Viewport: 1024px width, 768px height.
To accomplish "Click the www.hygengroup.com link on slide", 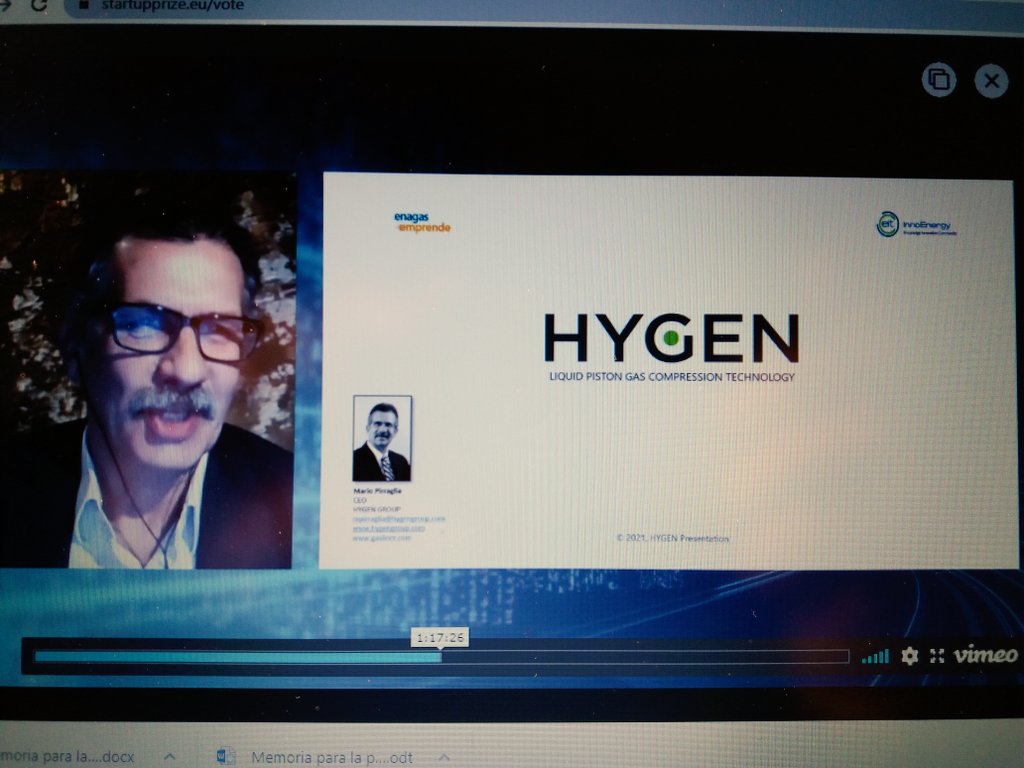I will [389, 528].
